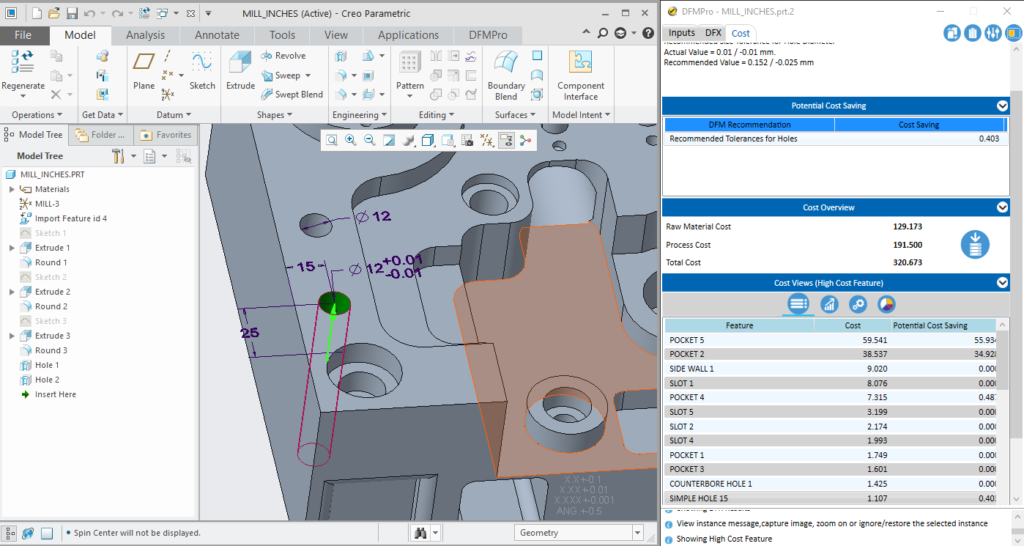Open the Favorites tab

[165, 135]
